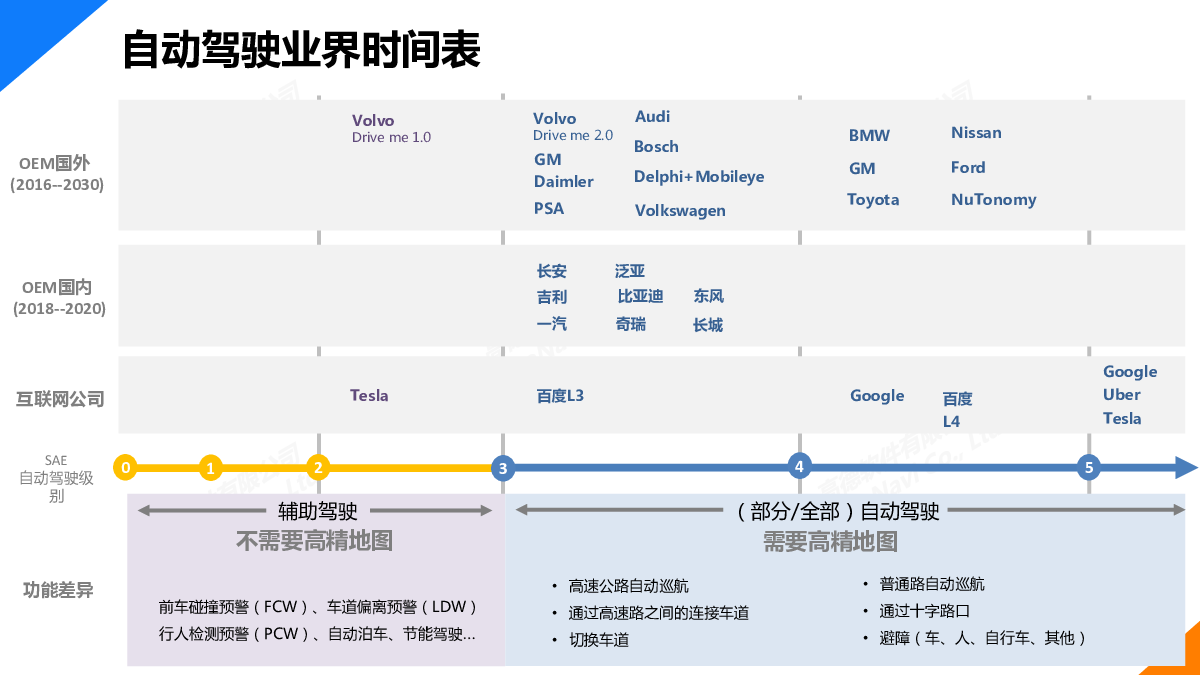1200x675 pixels.
Task: Click the Ford entry
Action: (968, 168)
